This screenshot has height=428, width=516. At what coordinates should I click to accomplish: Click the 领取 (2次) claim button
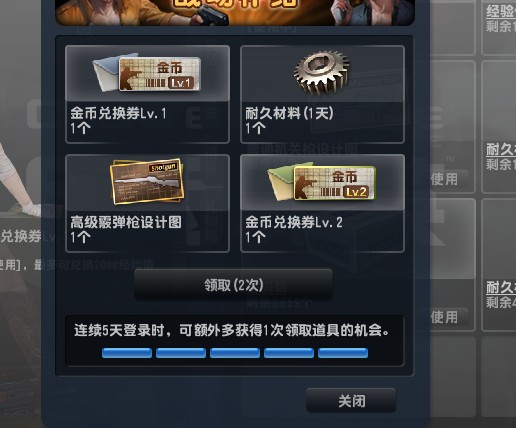click(233, 285)
